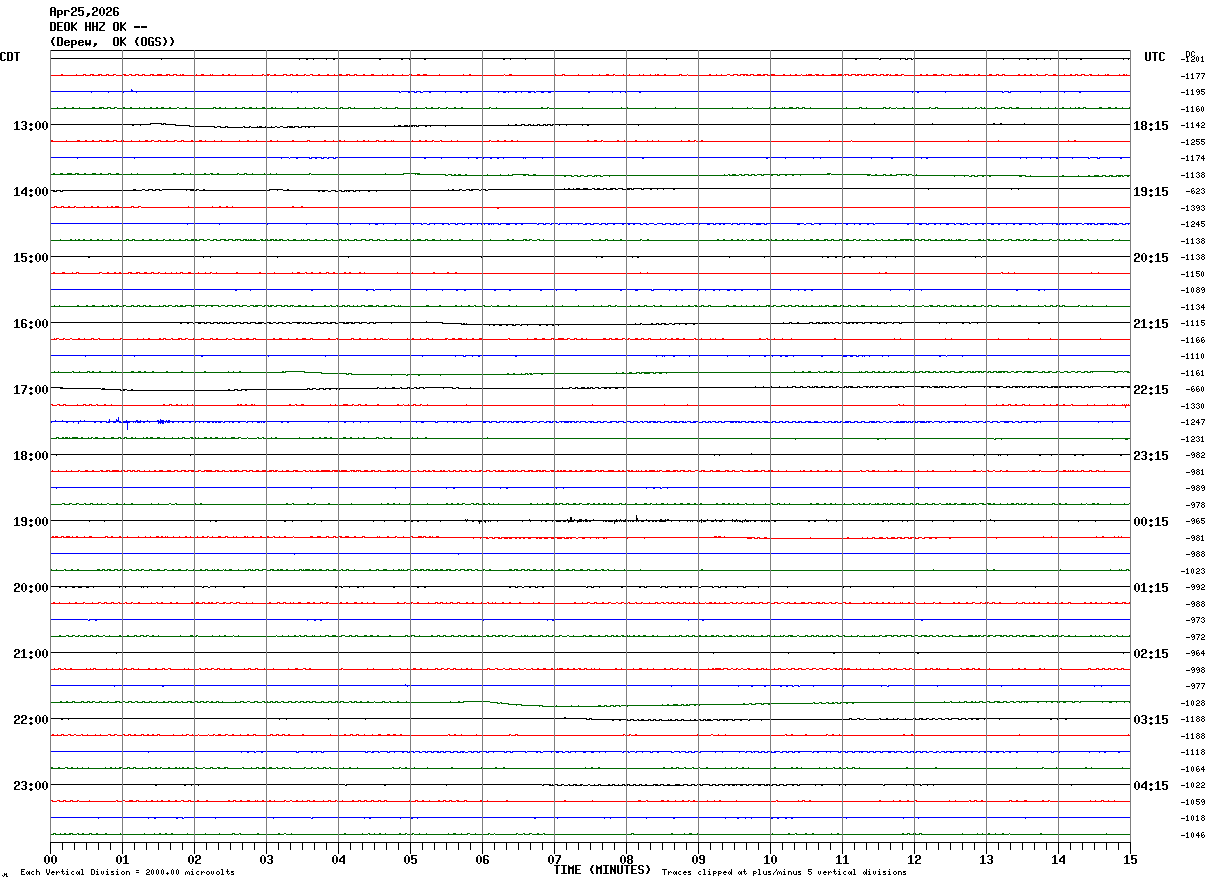Select the 15:00 CDT time label
This screenshot has height=886, width=1210.
[x=30, y=258]
